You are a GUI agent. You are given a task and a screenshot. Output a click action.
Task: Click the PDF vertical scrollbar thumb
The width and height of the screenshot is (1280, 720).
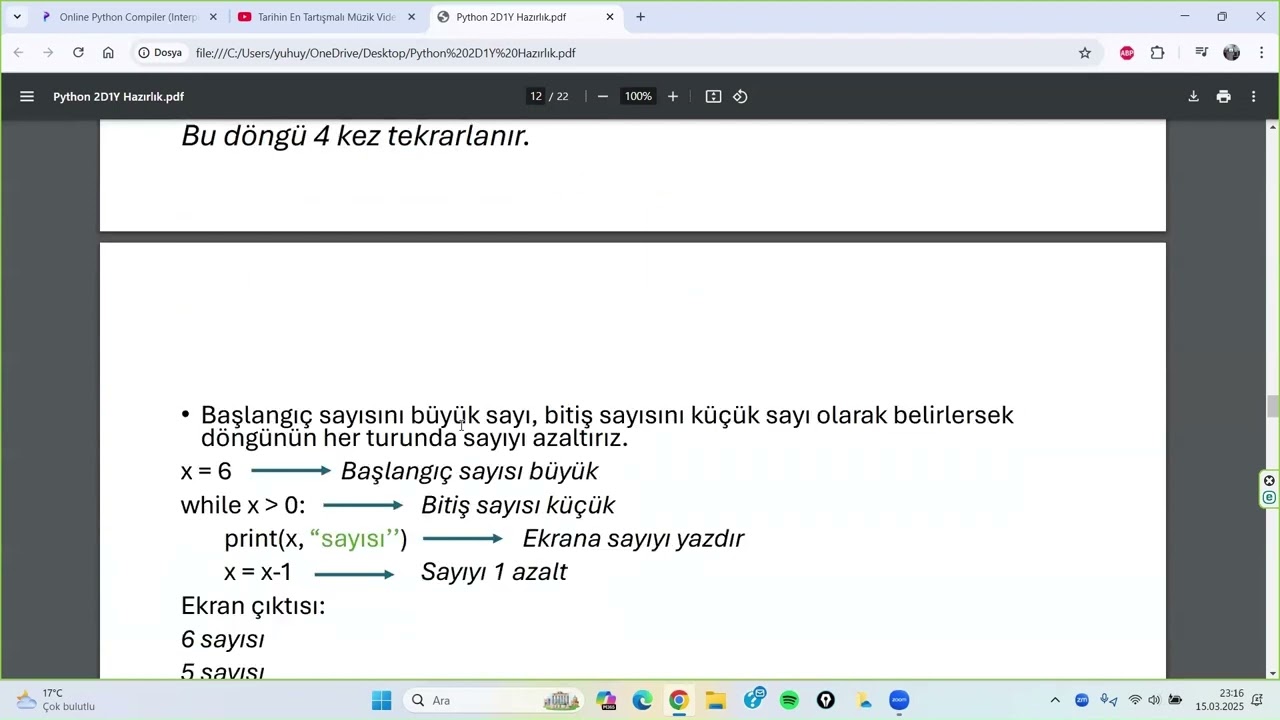pyautogui.click(x=1273, y=407)
